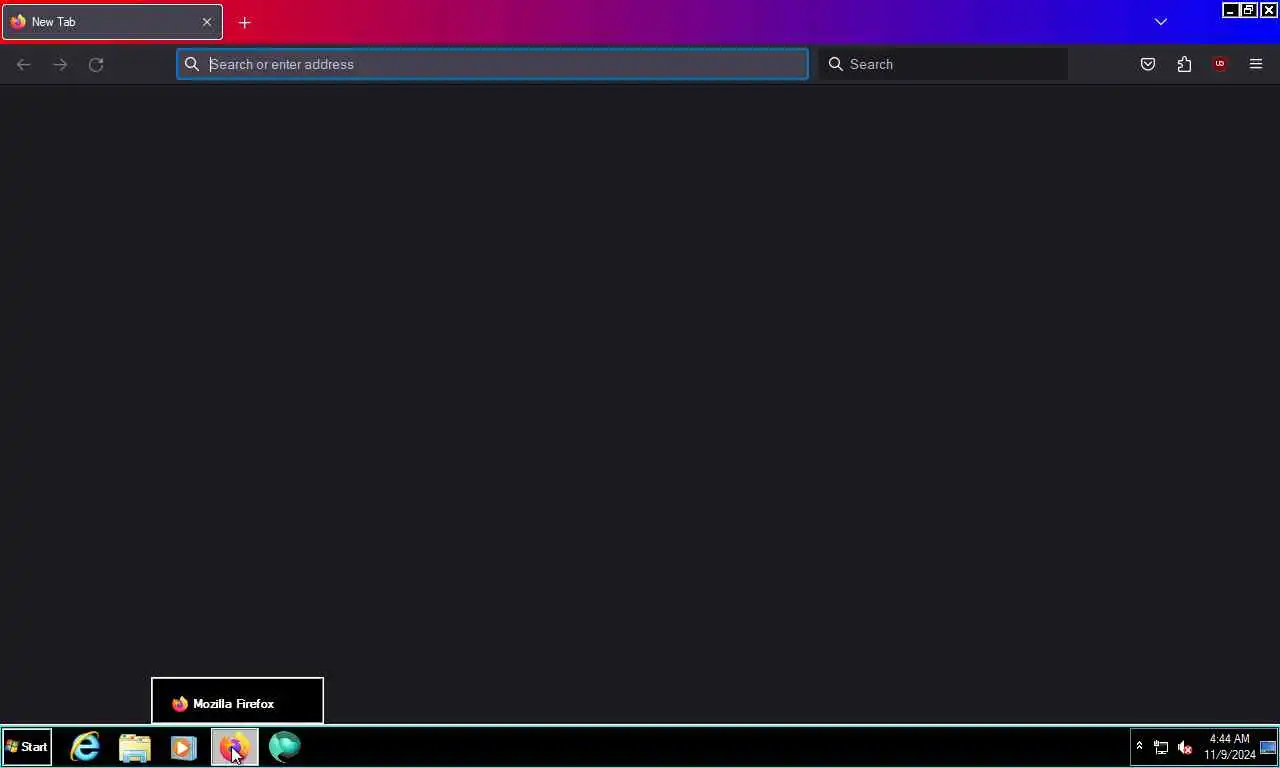The height and width of the screenshot is (768, 1280).
Task: Click the Show desktop tray icon
Action: pyautogui.click(x=1268, y=747)
